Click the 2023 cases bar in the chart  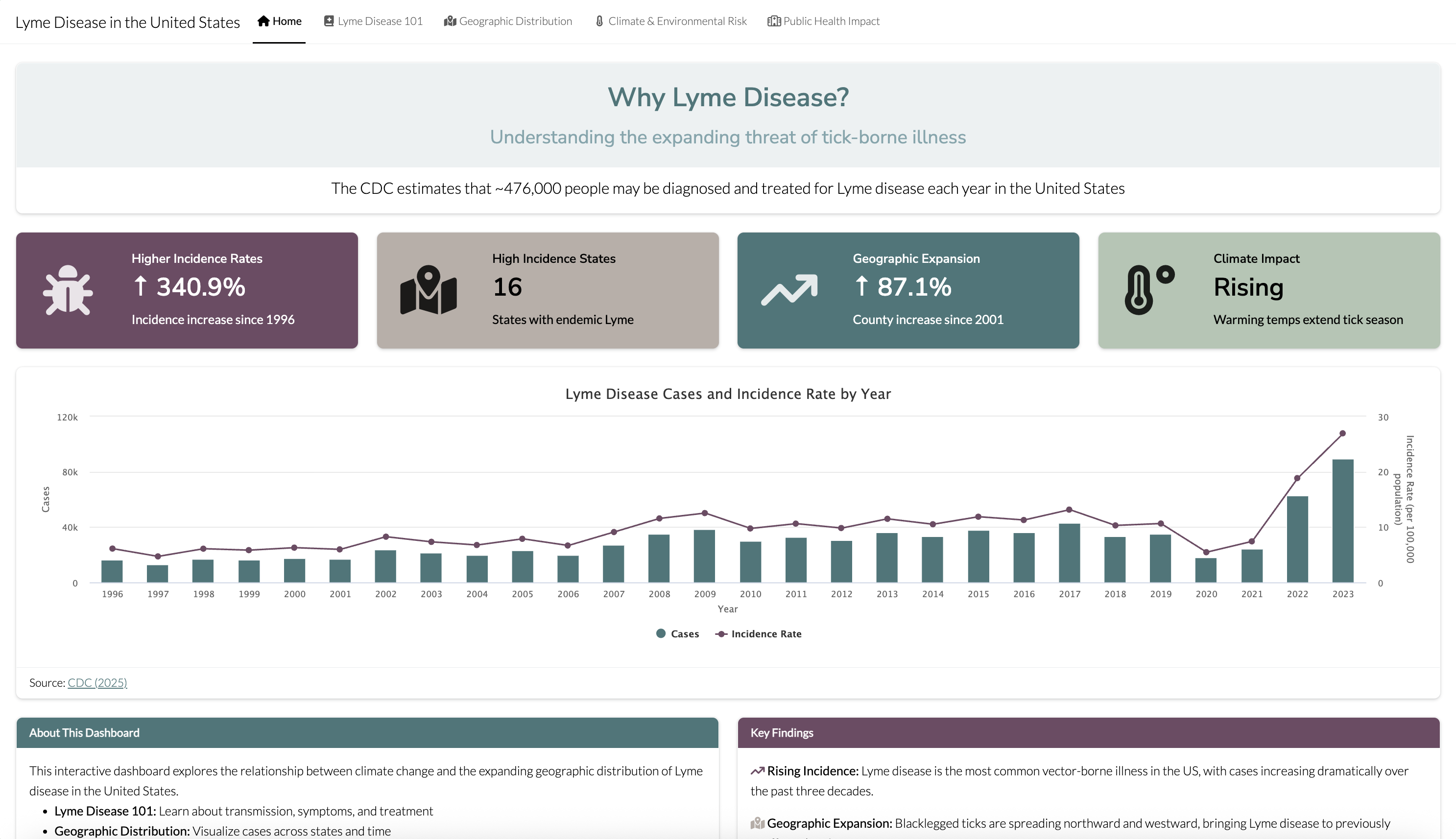(1342, 520)
